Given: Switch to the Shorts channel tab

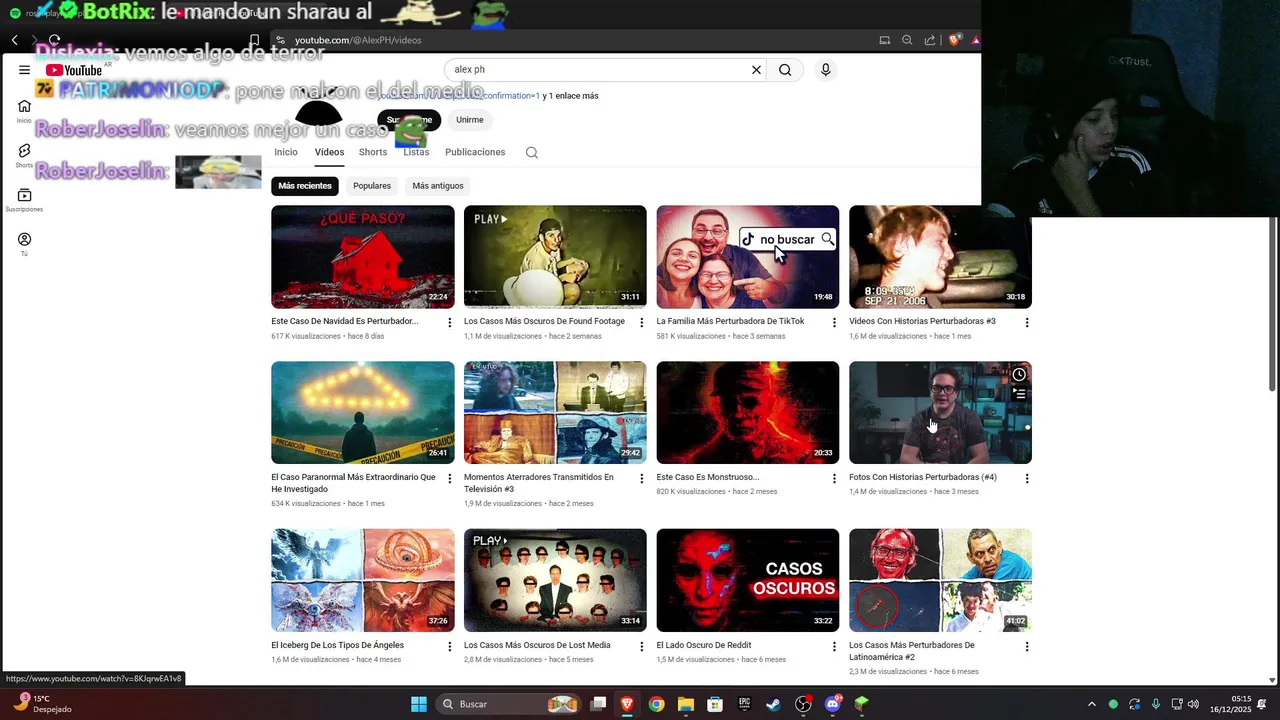Looking at the screenshot, I should click(x=373, y=152).
